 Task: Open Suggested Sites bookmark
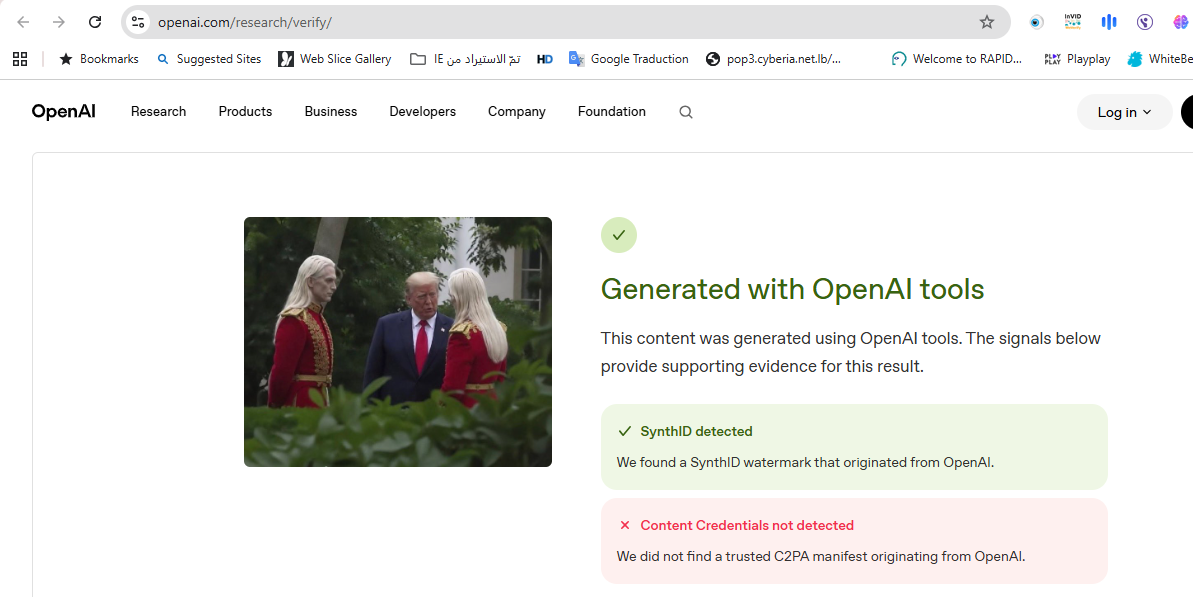209,59
